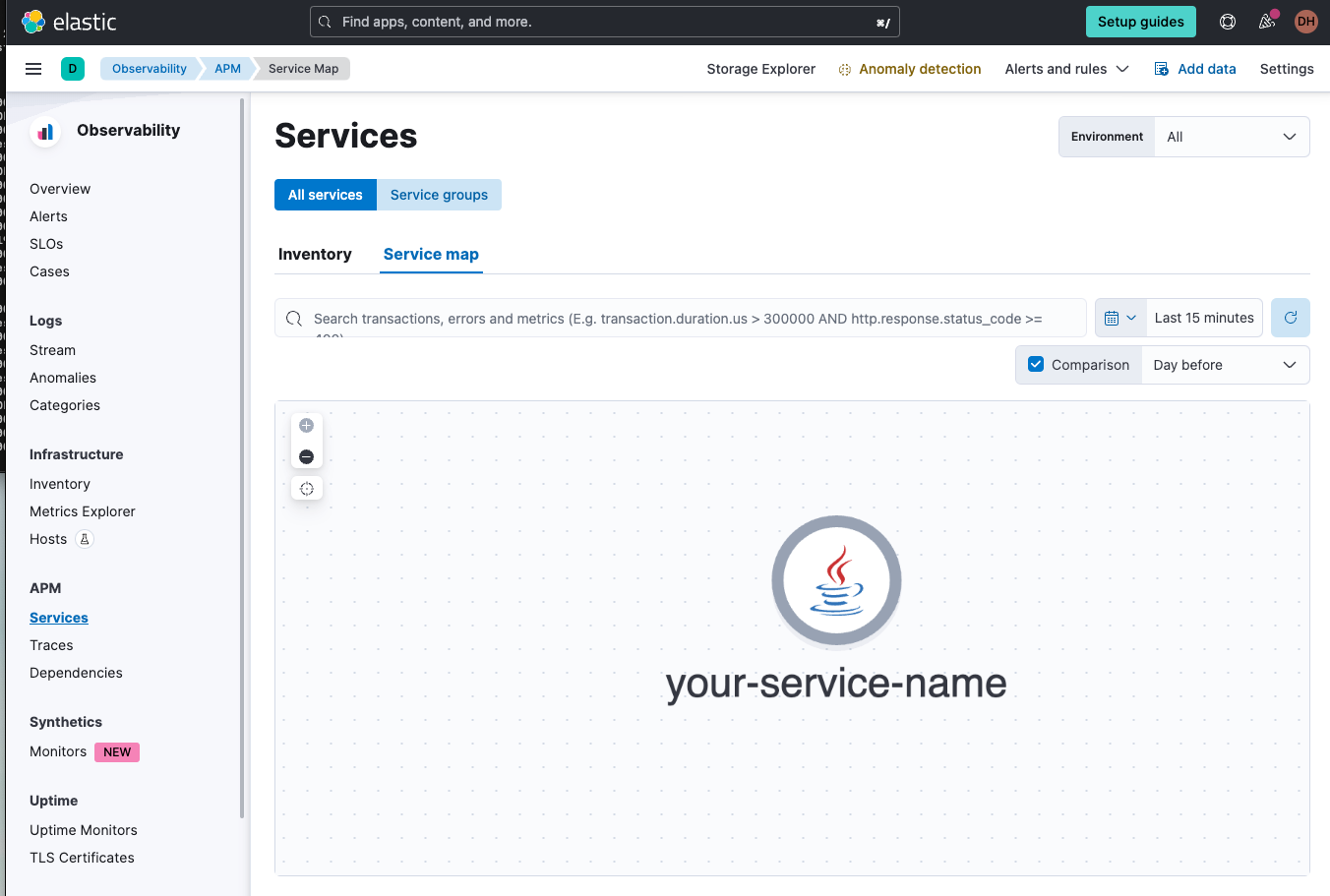1330x896 pixels.
Task: Open the Environment dropdown
Action: (x=1231, y=136)
